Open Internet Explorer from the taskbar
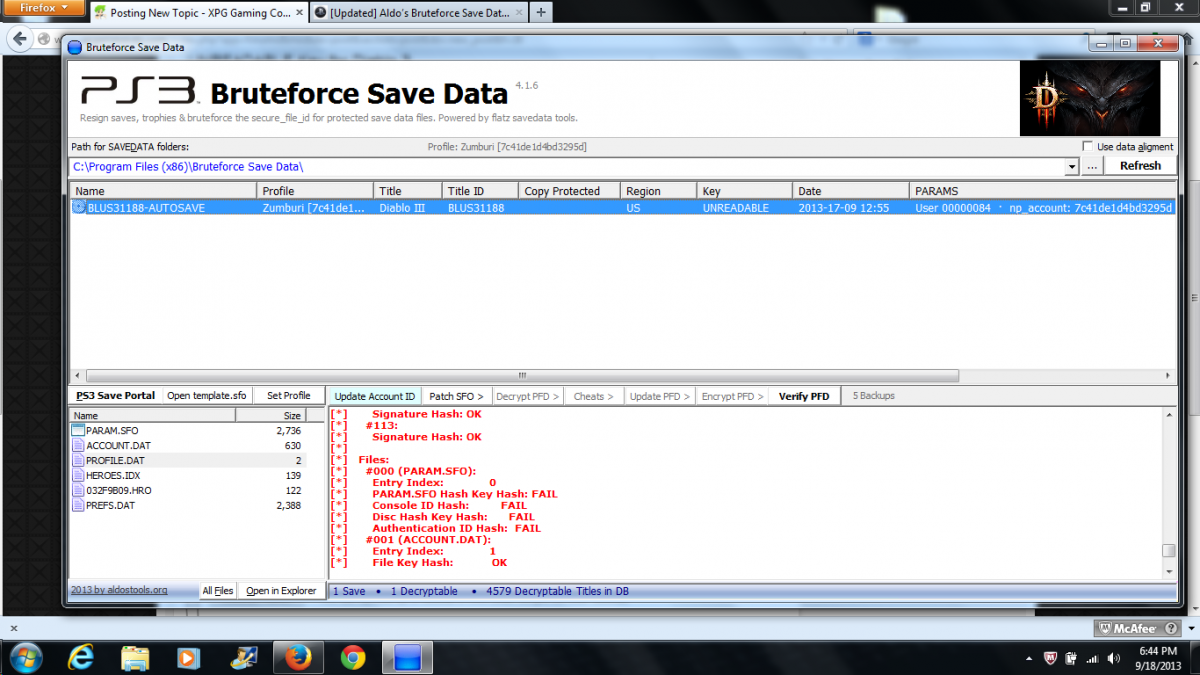The image size is (1200, 675). [x=81, y=657]
